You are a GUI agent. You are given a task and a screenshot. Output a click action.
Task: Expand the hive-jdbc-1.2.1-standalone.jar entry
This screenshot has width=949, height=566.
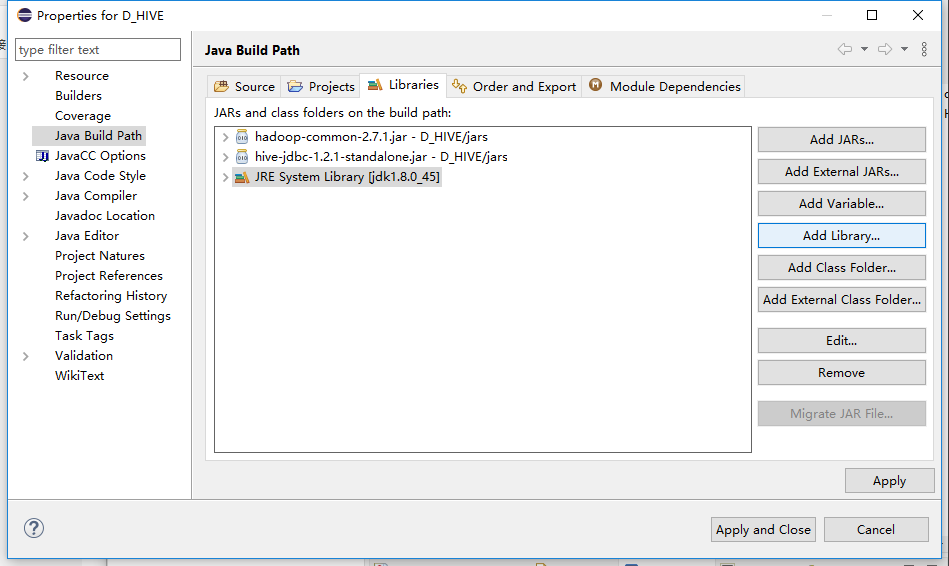coord(225,157)
